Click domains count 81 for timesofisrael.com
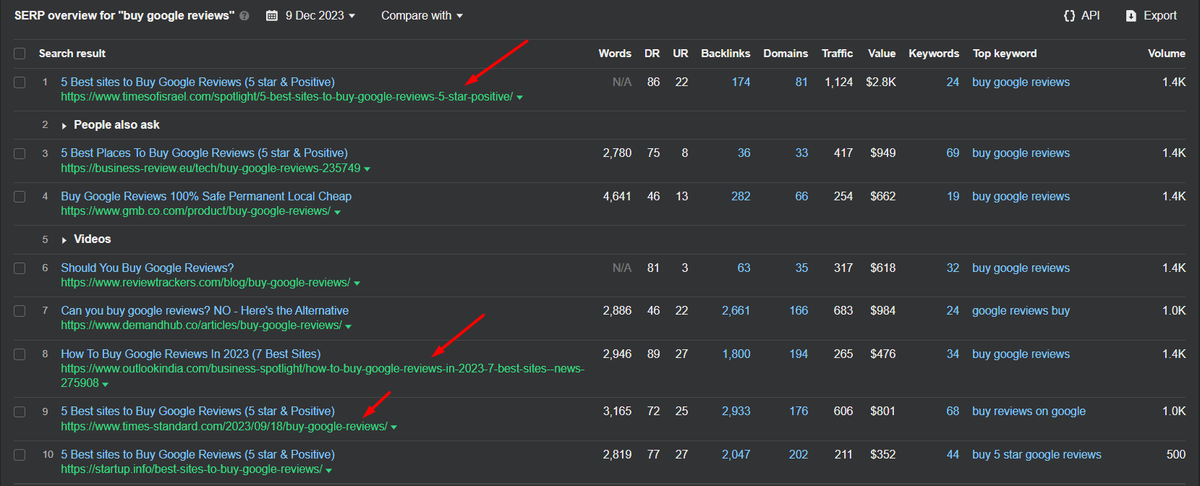 801,82
